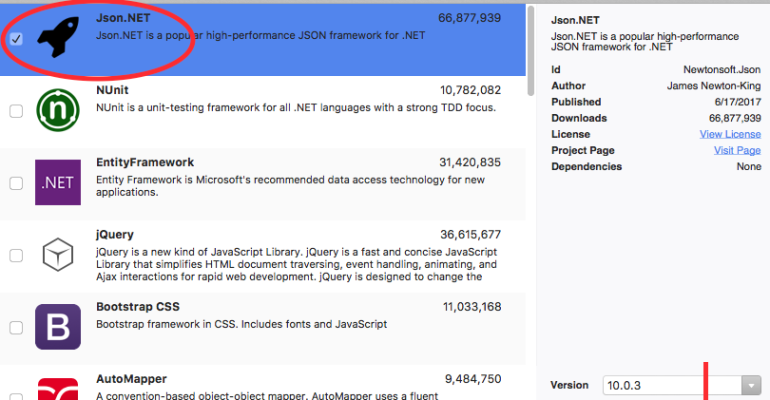Select the NUnit package title
Viewport: 770px width, 400px height.
(112, 90)
